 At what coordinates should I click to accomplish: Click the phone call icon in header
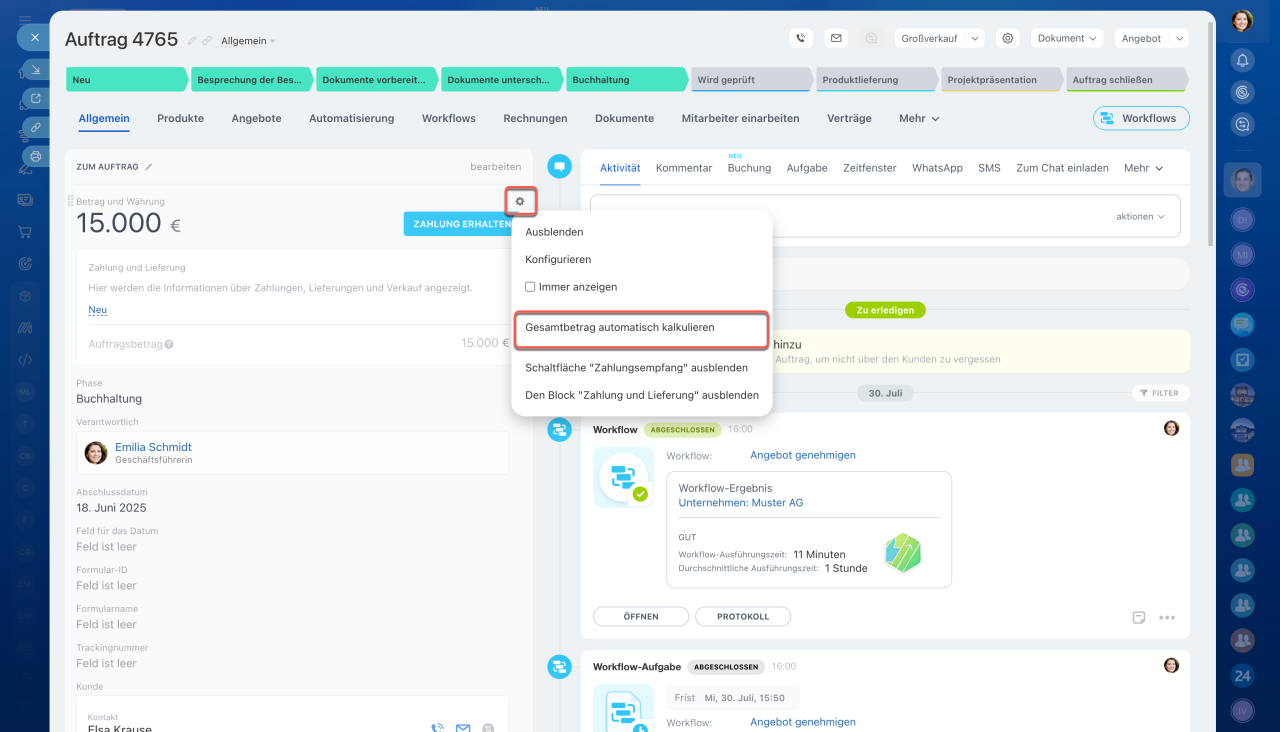pyautogui.click(x=800, y=38)
